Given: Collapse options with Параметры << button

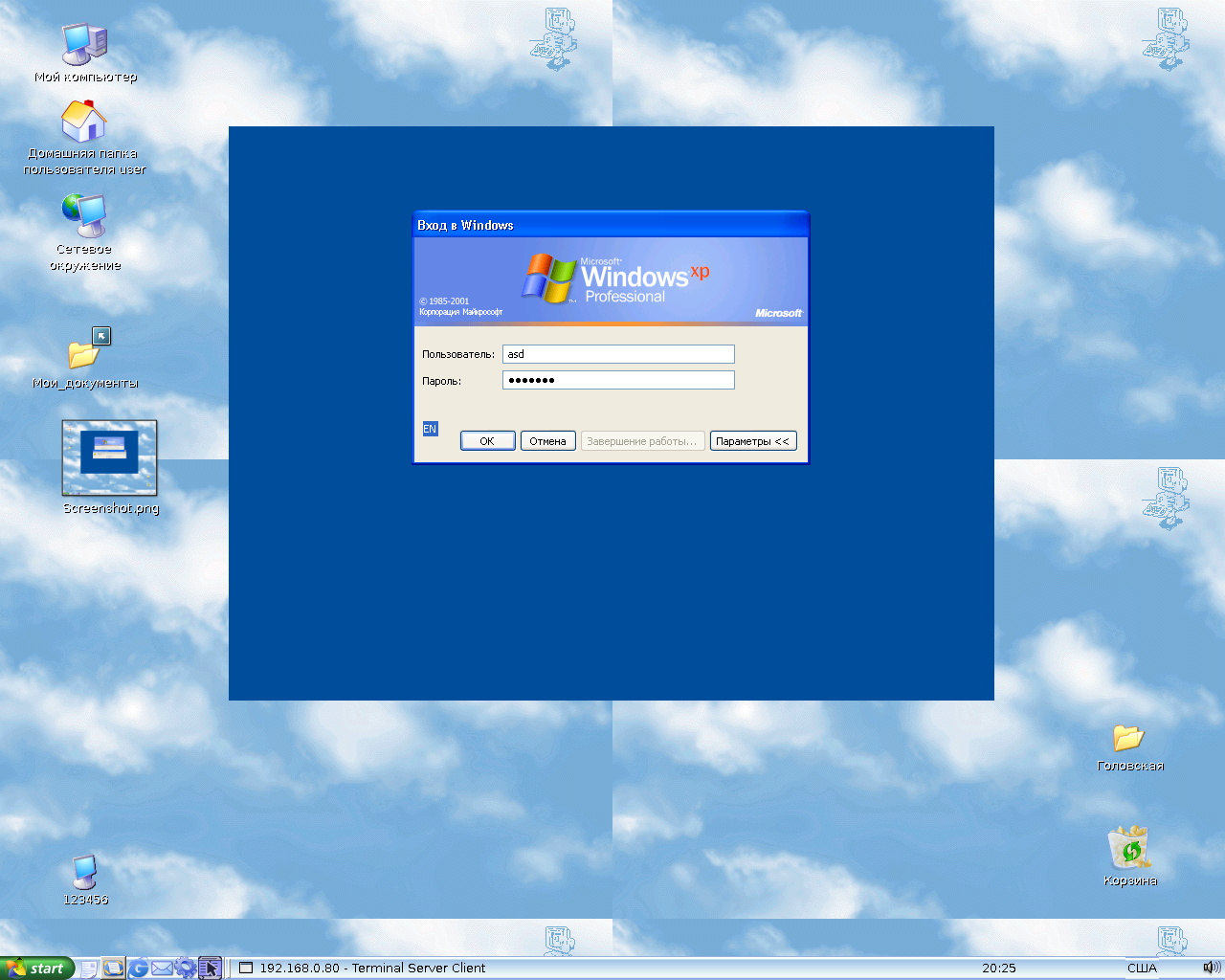Looking at the screenshot, I should pyautogui.click(x=753, y=441).
